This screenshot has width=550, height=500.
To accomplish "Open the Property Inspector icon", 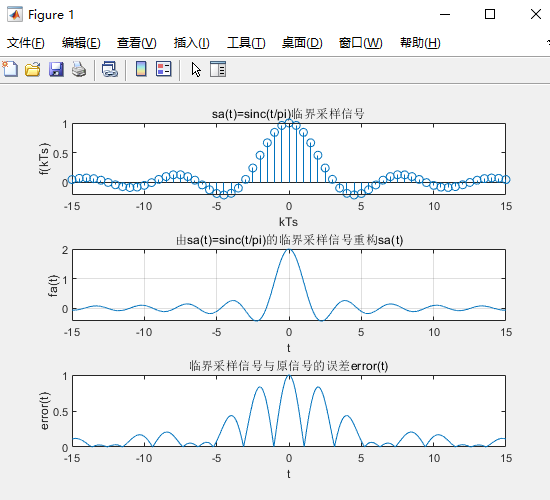I will 218,69.
